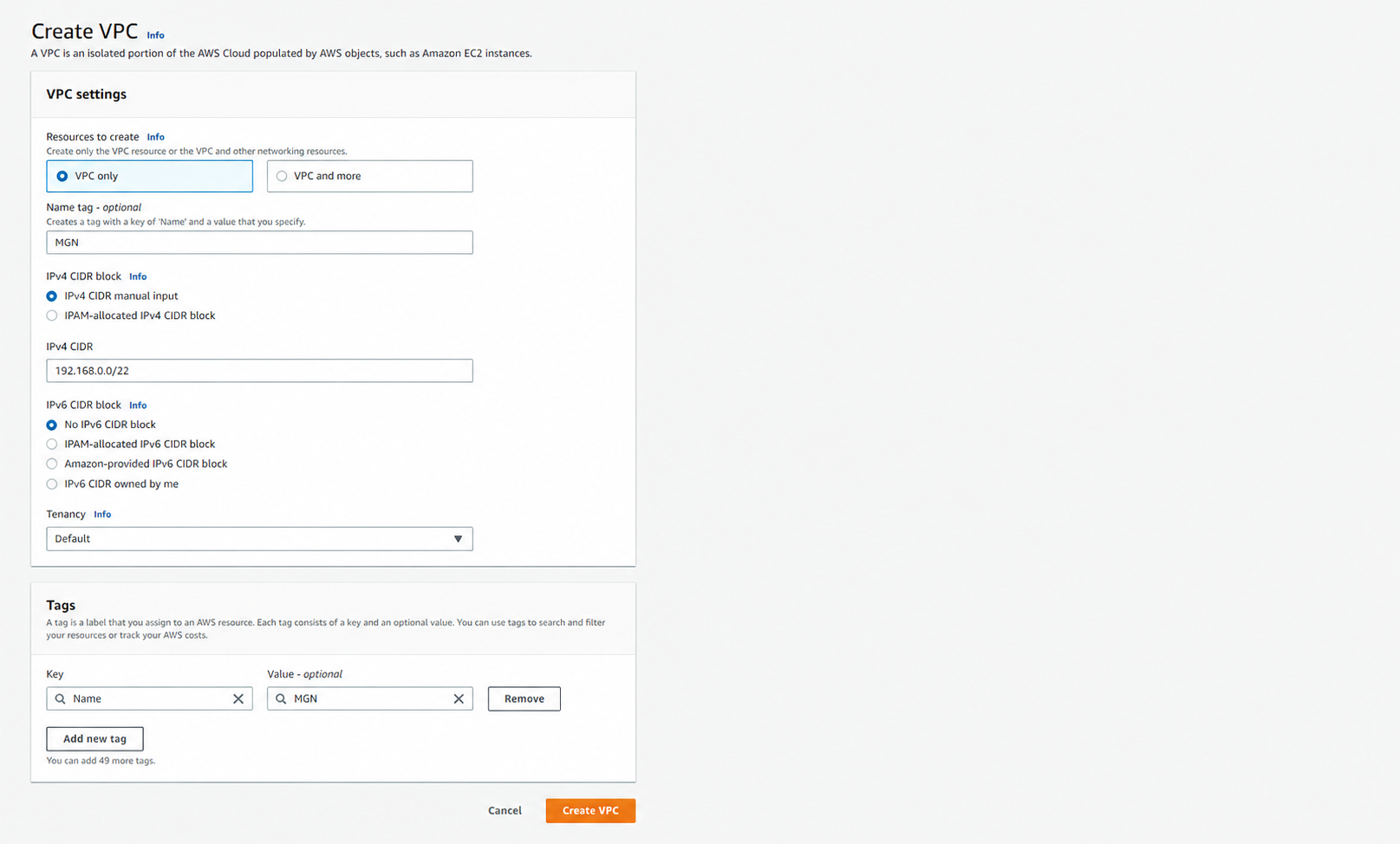Select the VPC only option

click(x=149, y=176)
